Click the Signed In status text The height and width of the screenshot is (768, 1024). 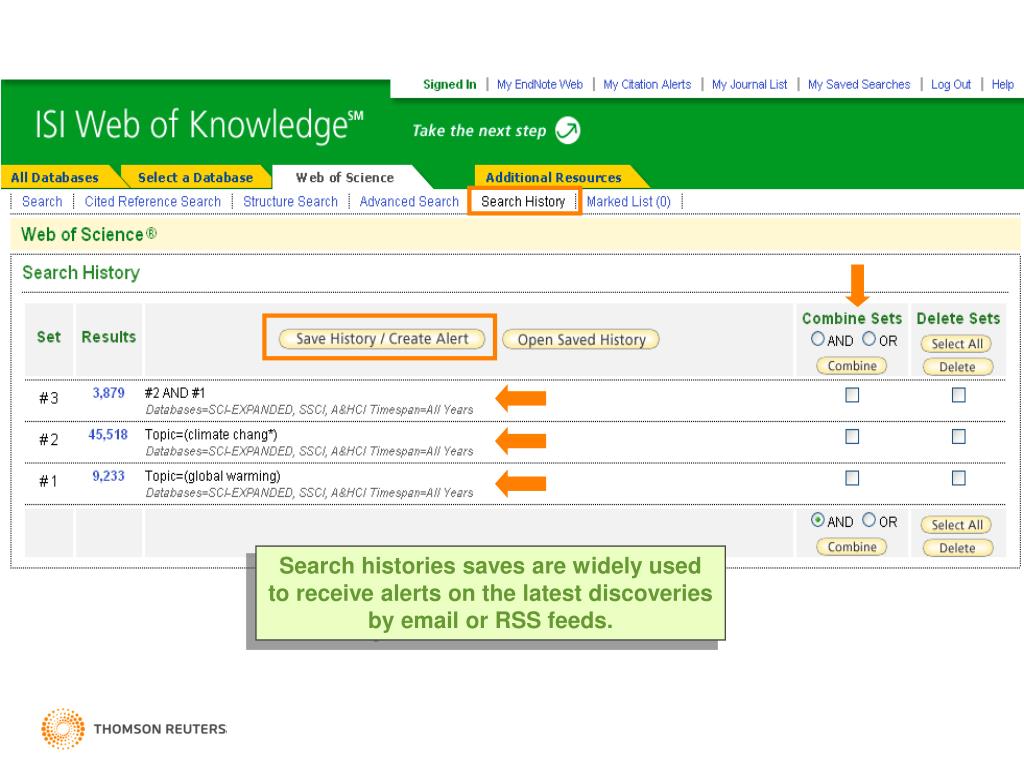[450, 84]
